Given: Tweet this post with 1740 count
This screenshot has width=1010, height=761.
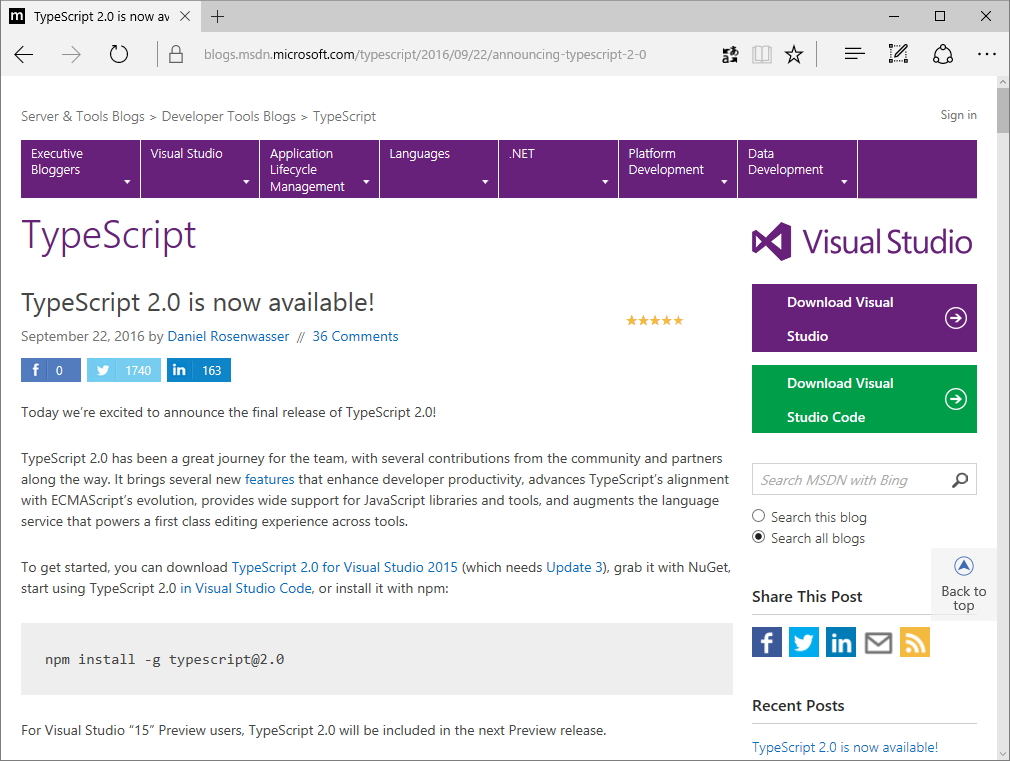Looking at the screenshot, I should pyautogui.click(x=124, y=370).
